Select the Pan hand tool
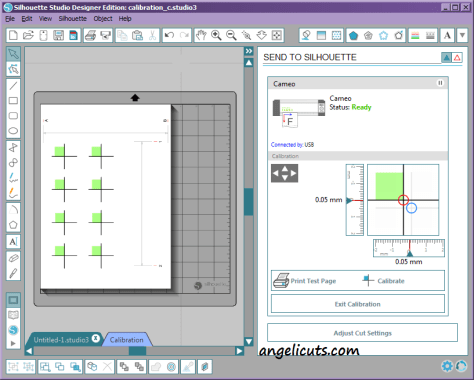Screen dimensions: 474x380 201,35
